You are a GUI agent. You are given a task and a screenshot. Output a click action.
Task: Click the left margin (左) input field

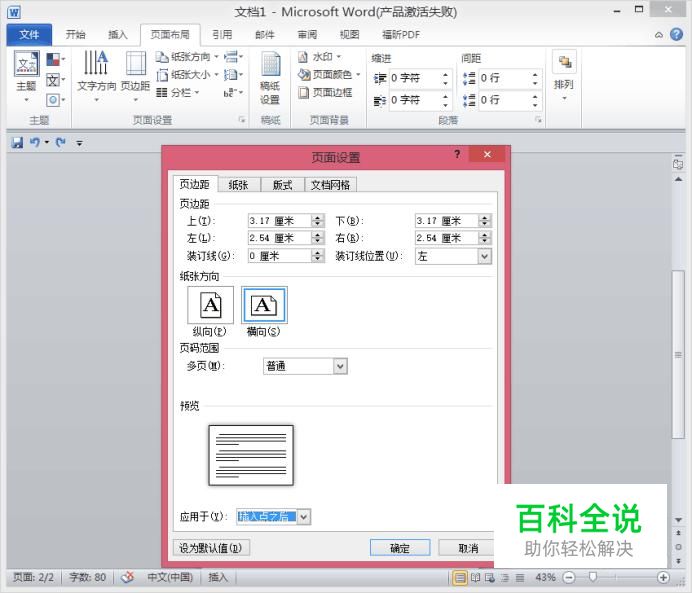pyautogui.click(x=279, y=238)
